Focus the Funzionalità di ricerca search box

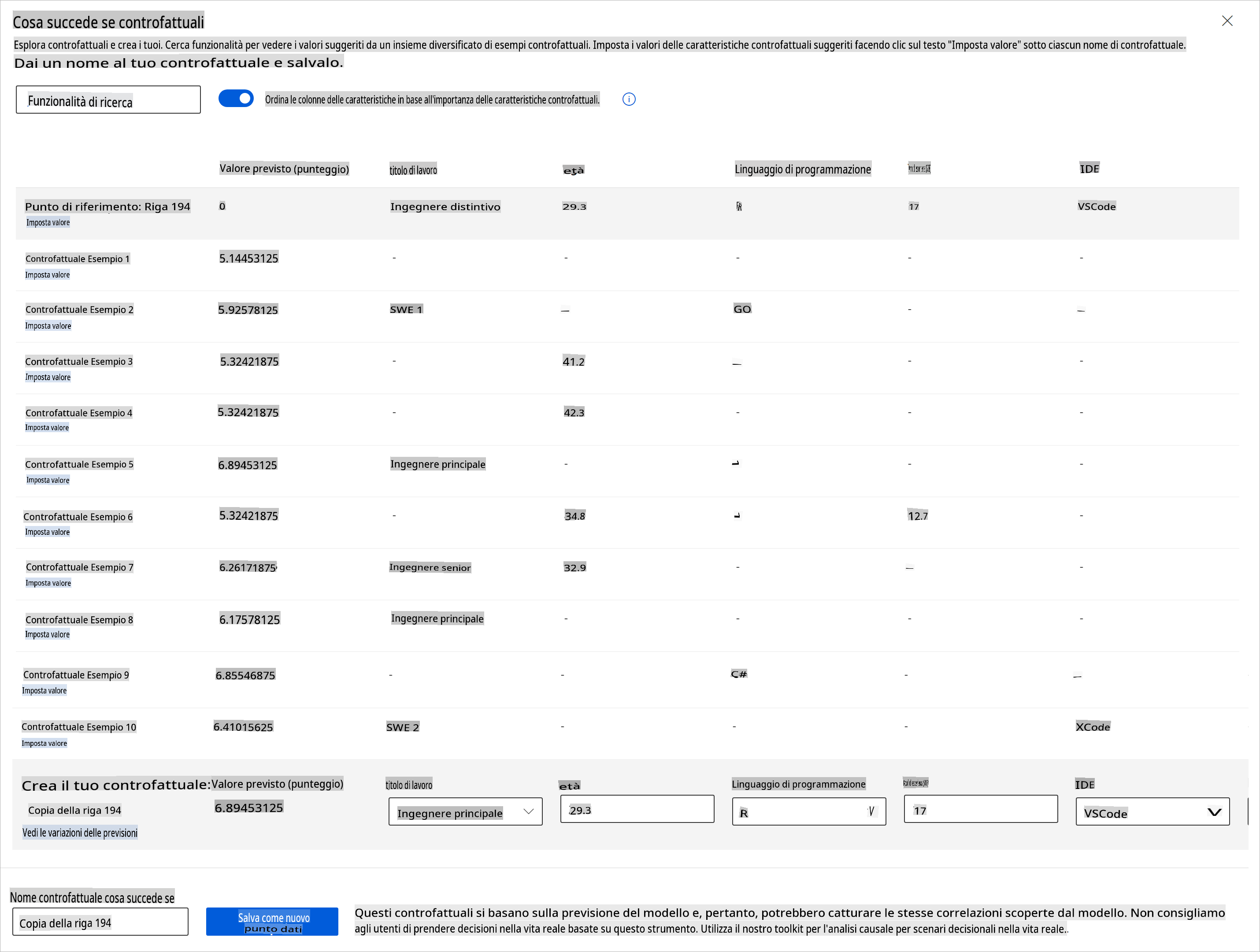coord(108,100)
